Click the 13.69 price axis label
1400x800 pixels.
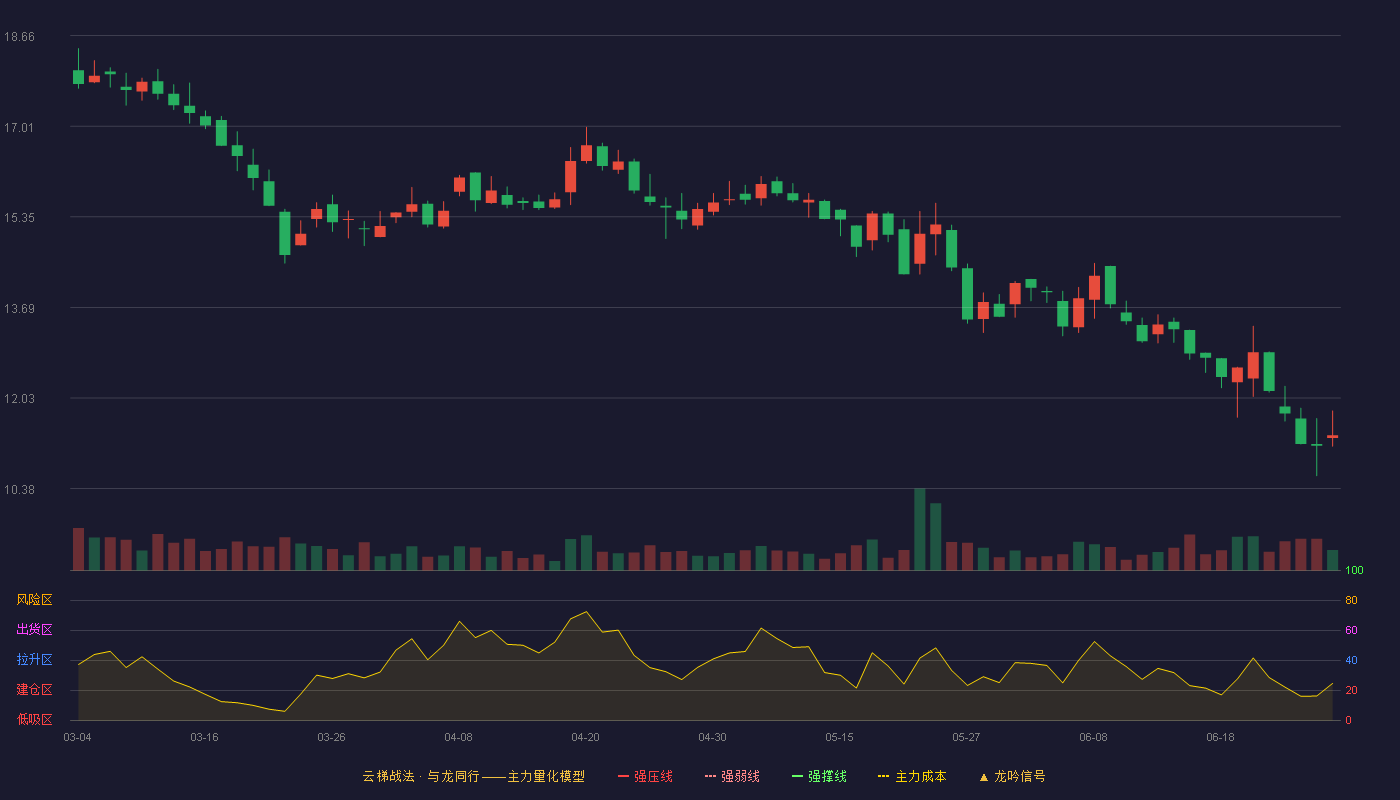point(19,308)
